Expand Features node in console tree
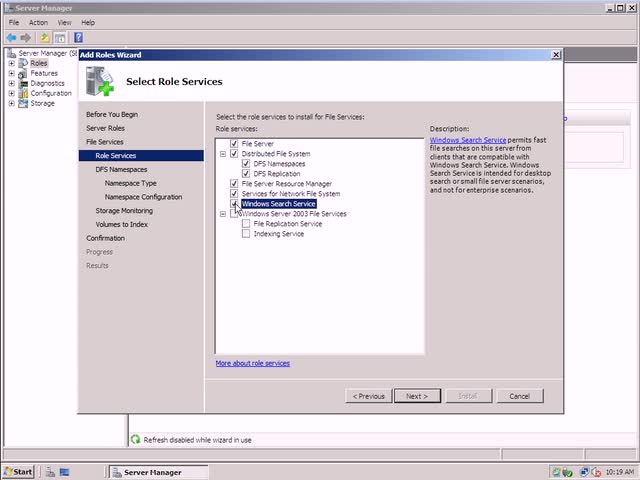The height and width of the screenshot is (480, 640). click(x=11, y=73)
